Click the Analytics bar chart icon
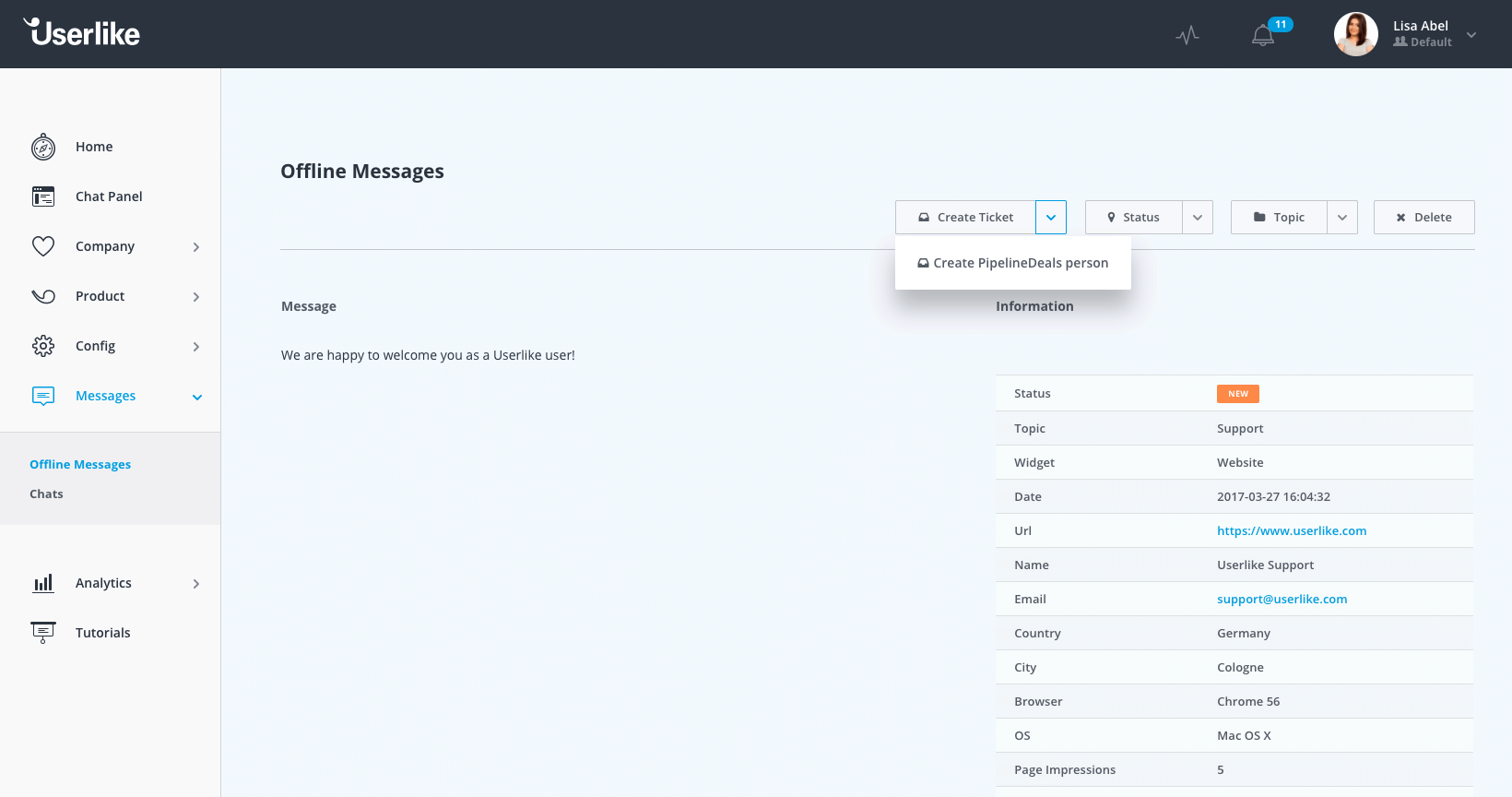 click(x=43, y=583)
